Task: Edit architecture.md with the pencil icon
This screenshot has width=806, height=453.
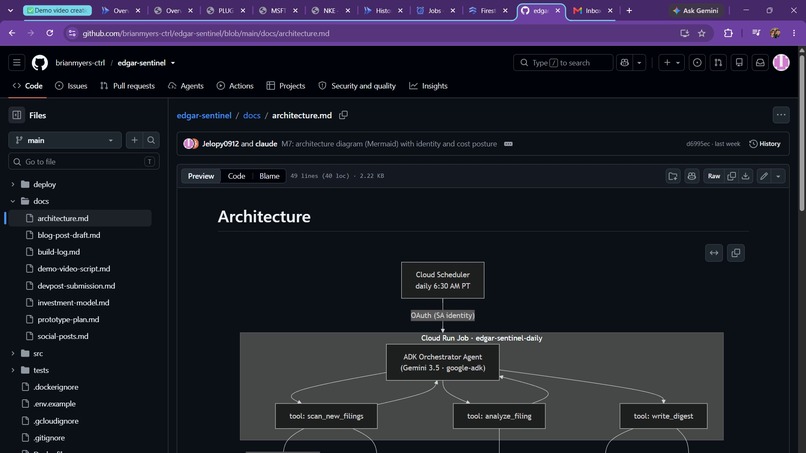Action: click(x=764, y=176)
